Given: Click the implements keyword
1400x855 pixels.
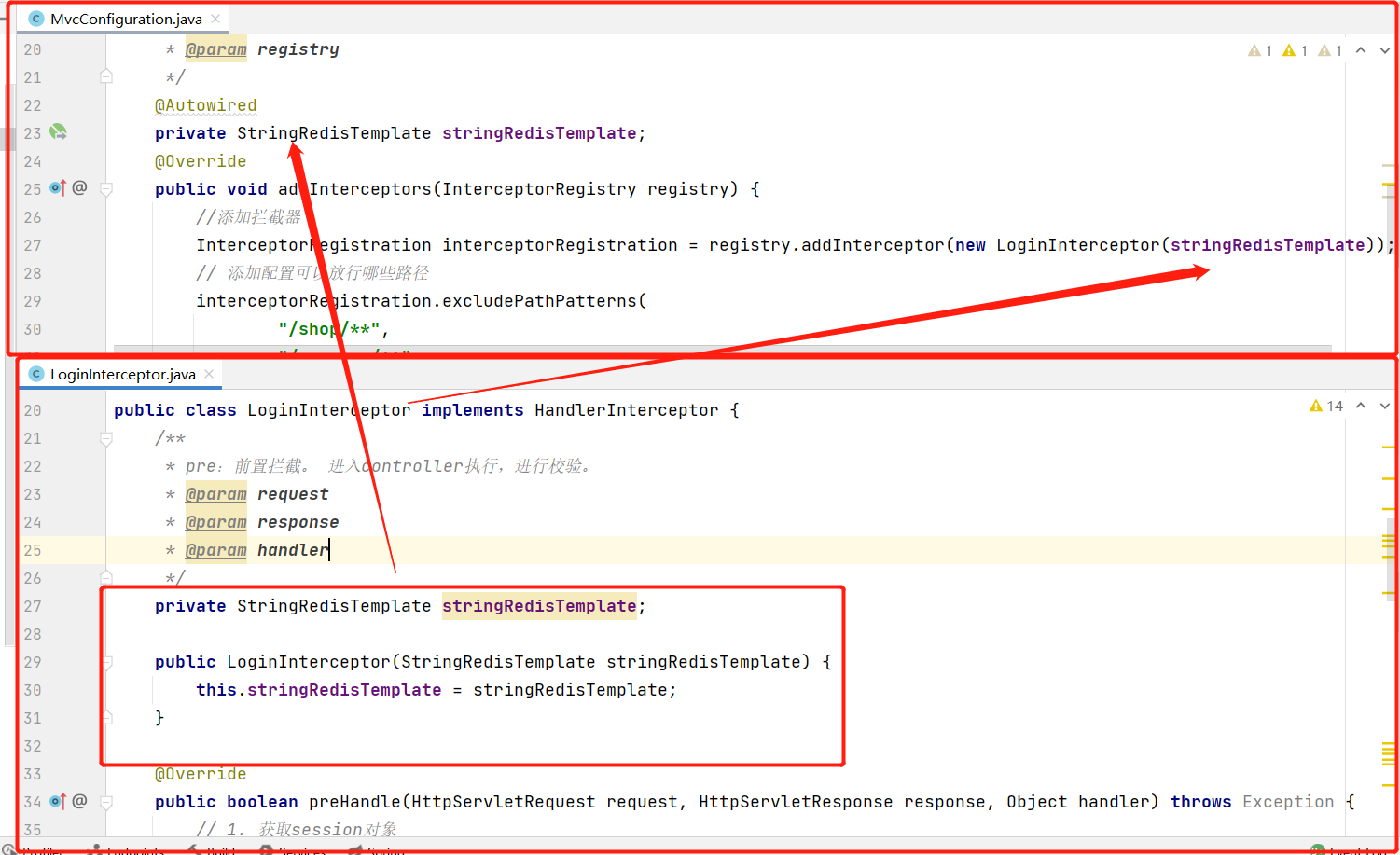Looking at the screenshot, I should (473, 410).
